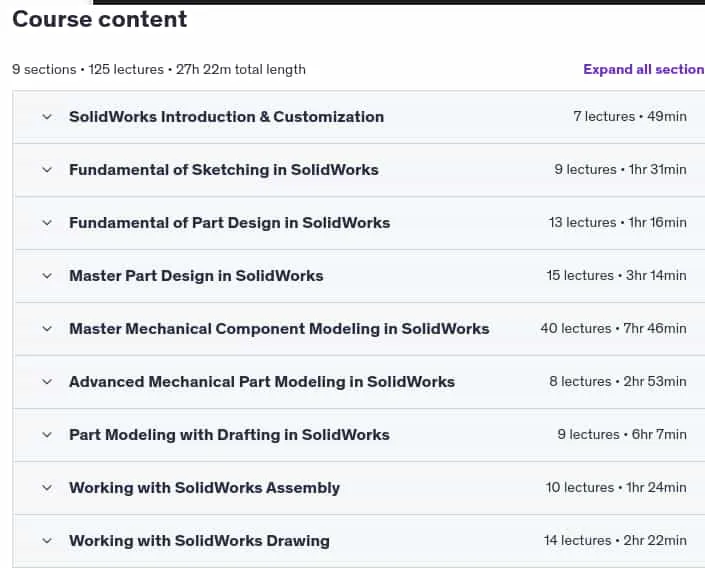Open Working with SolidWorks Assembly title
The image size is (705, 568).
pos(205,488)
